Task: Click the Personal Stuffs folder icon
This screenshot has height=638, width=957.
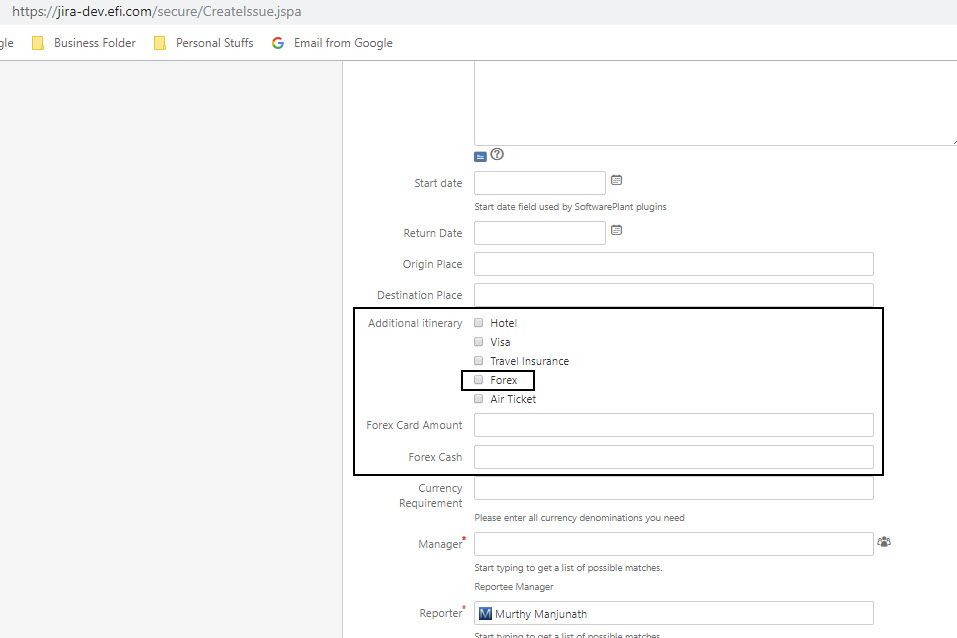Action: (x=160, y=43)
